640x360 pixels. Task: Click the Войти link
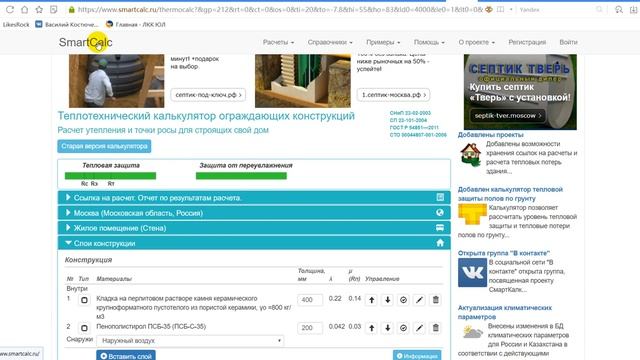click(x=568, y=42)
